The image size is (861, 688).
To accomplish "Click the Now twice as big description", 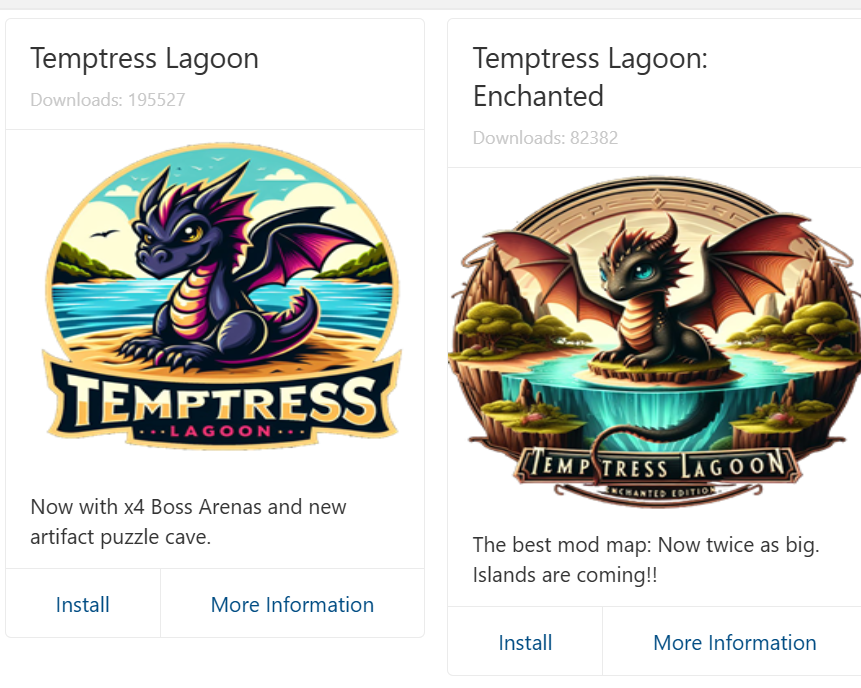I will [x=646, y=560].
